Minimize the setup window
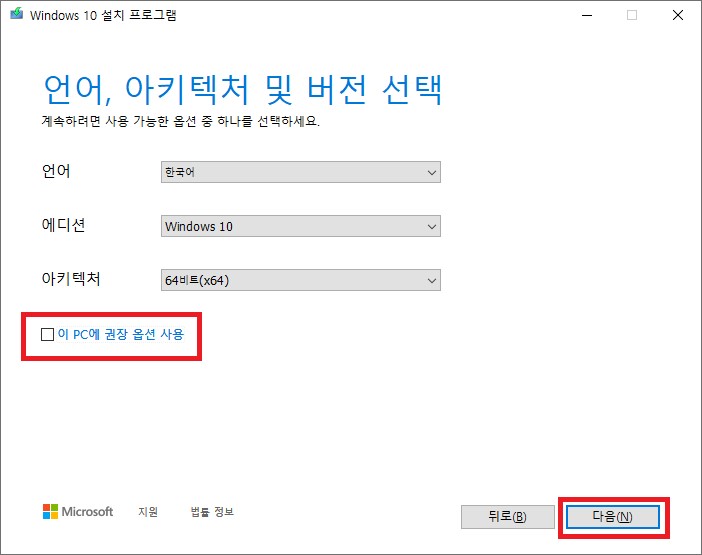 [587, 15]
